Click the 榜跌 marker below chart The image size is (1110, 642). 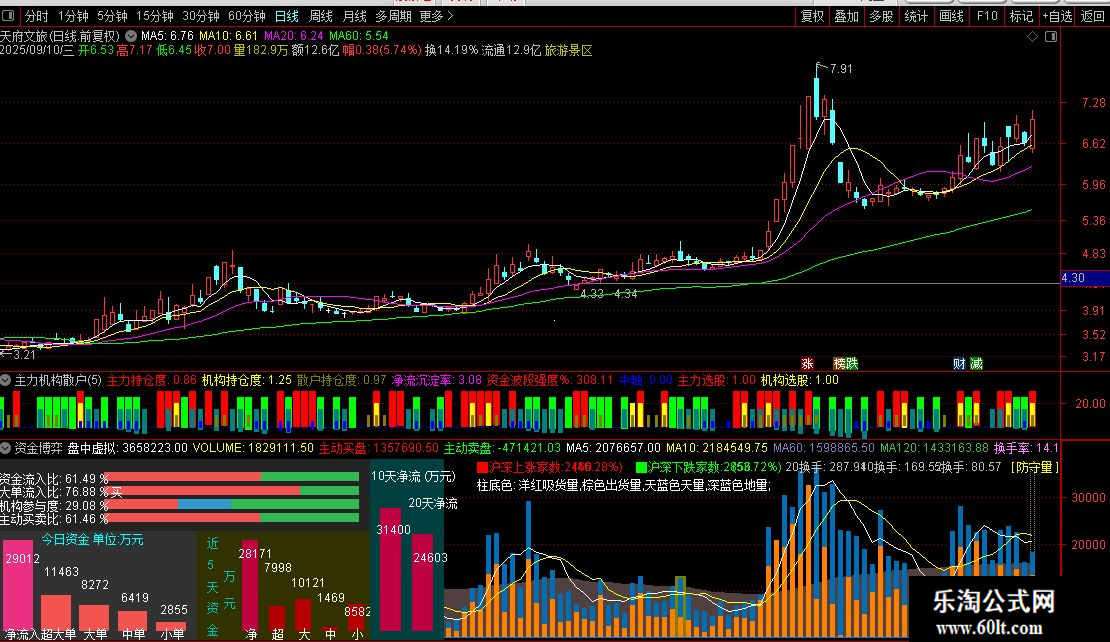(845, 363)
